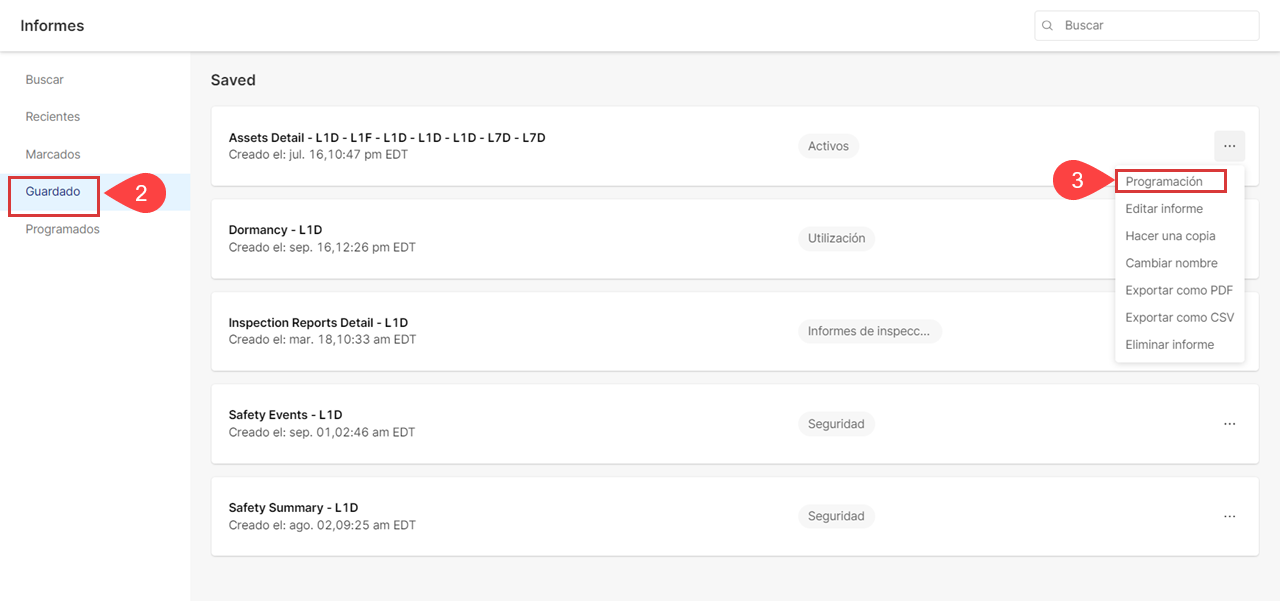This screenshot has height=601, width=1280.
Task: Open Recientes reports section
Action: point(53,117)
